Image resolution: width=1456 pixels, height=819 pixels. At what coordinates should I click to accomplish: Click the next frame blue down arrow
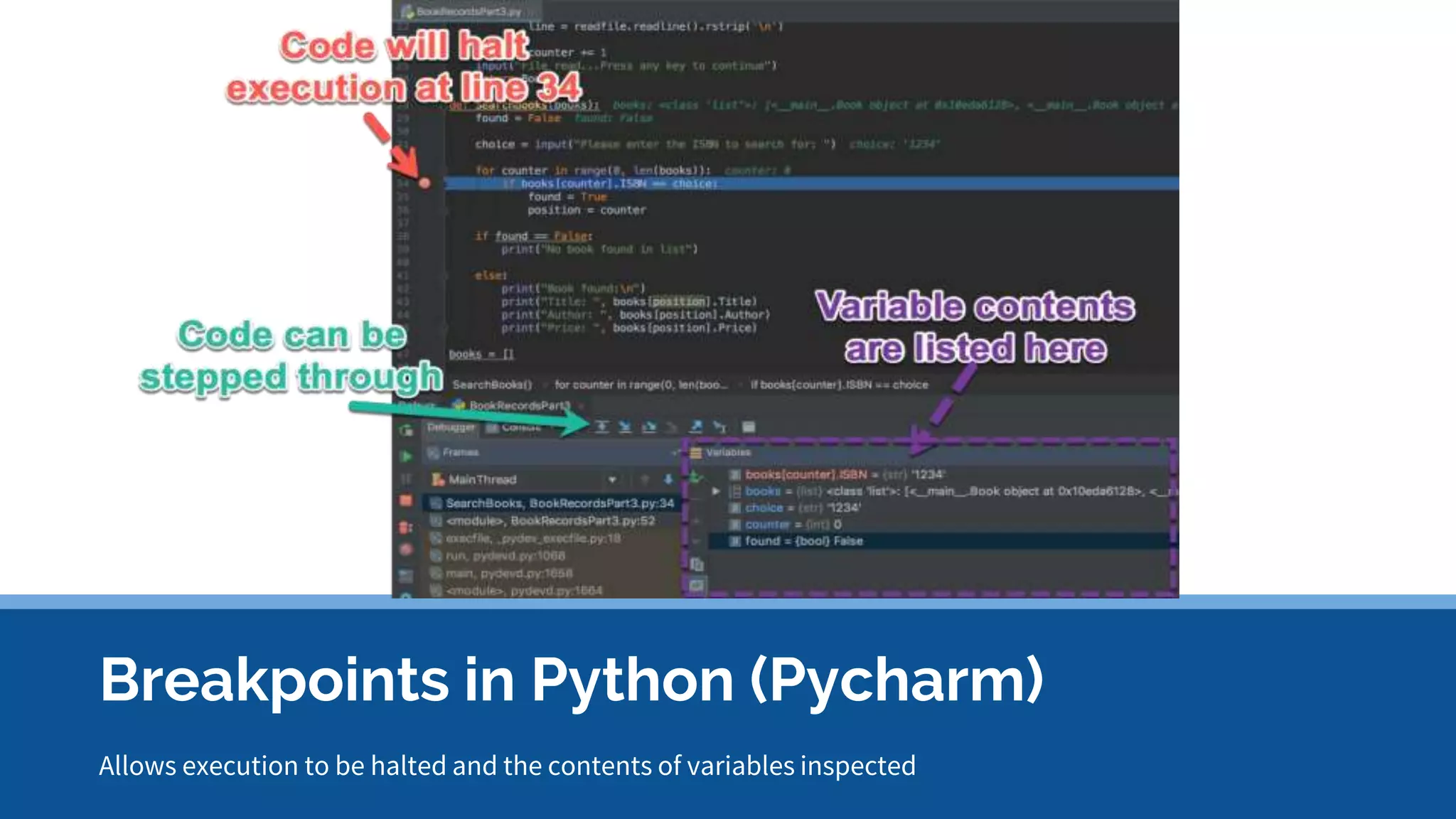[x=668, y=479]
